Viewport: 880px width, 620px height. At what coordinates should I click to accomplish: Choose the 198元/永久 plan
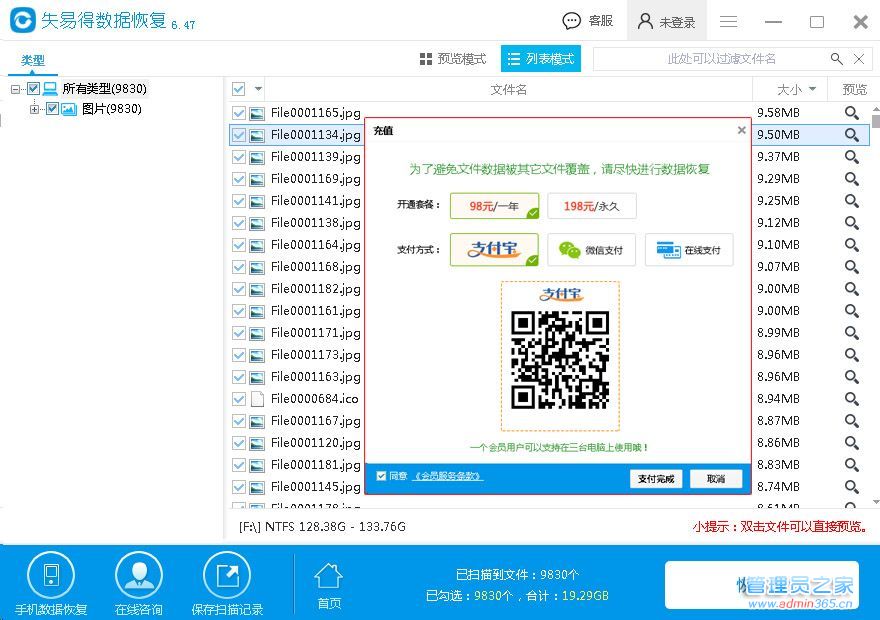(592, 206)
